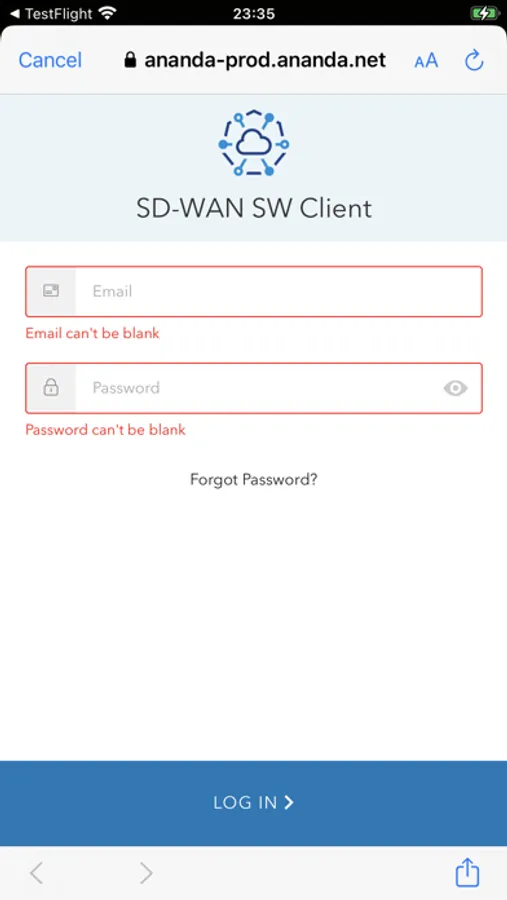Go back with the left arrow

36,873
